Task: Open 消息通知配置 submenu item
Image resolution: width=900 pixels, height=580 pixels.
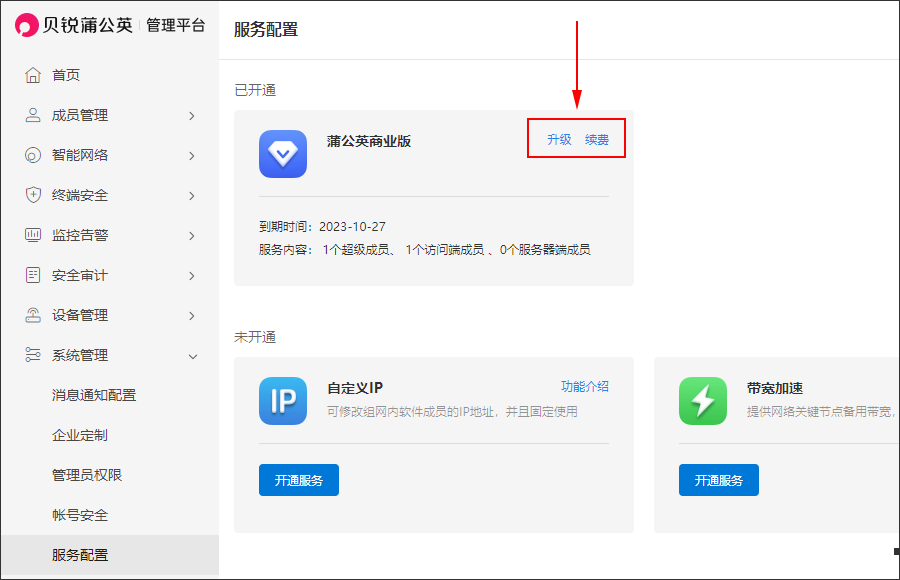Action: (x=94, y=395)
